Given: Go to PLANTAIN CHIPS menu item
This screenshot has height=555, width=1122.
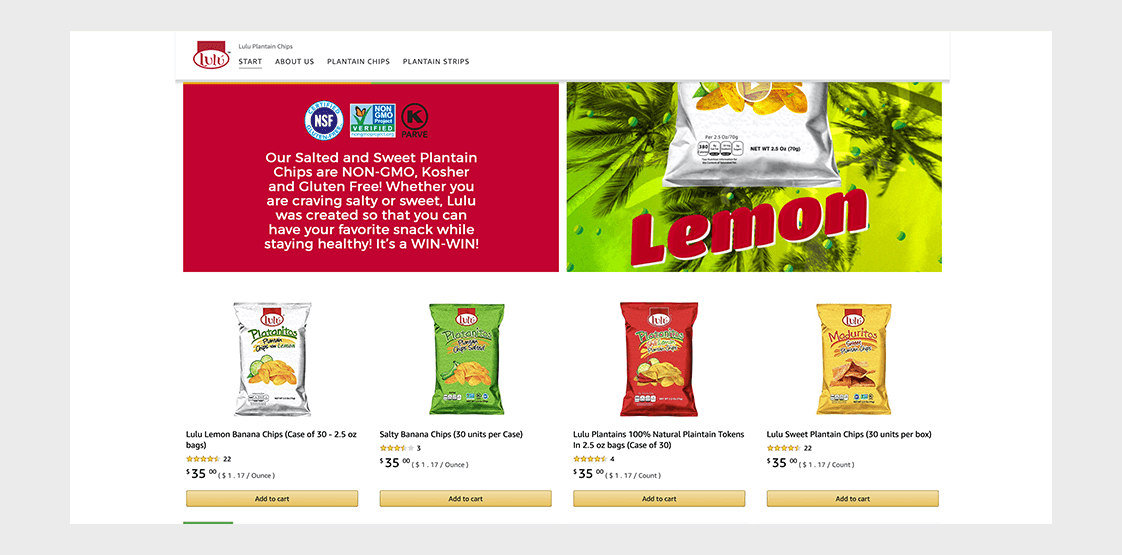Looking at the screenshot, I should 358,62.
